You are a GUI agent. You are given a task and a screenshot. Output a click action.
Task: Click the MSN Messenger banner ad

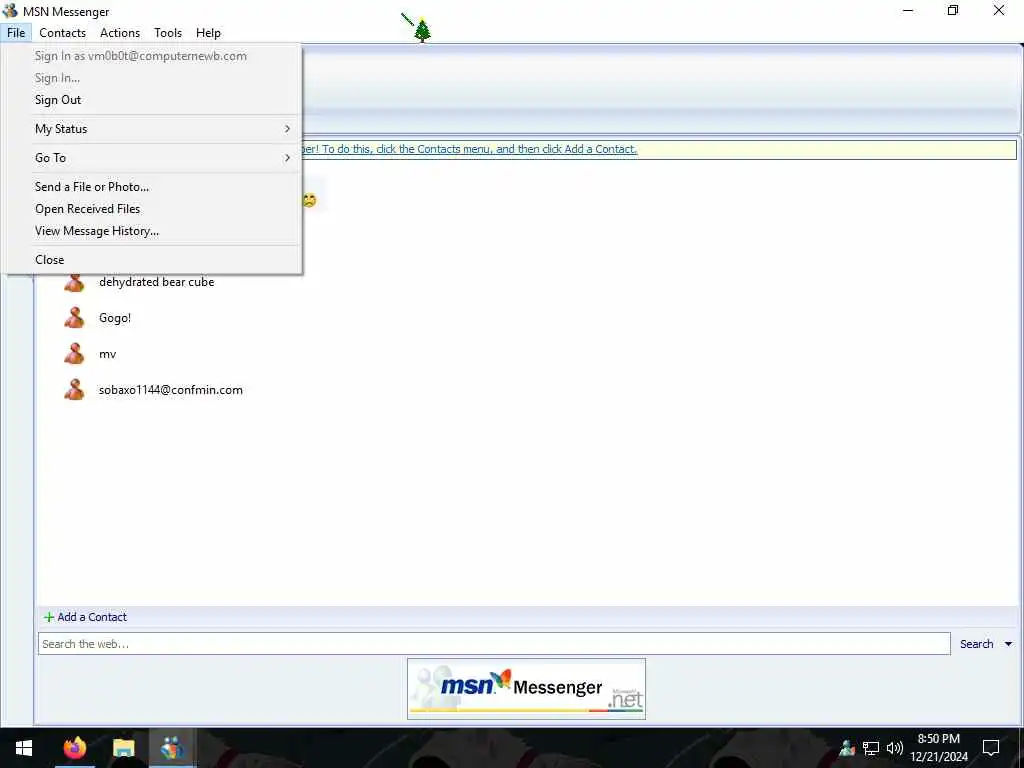pyautogui.click(x=526, y=689)
